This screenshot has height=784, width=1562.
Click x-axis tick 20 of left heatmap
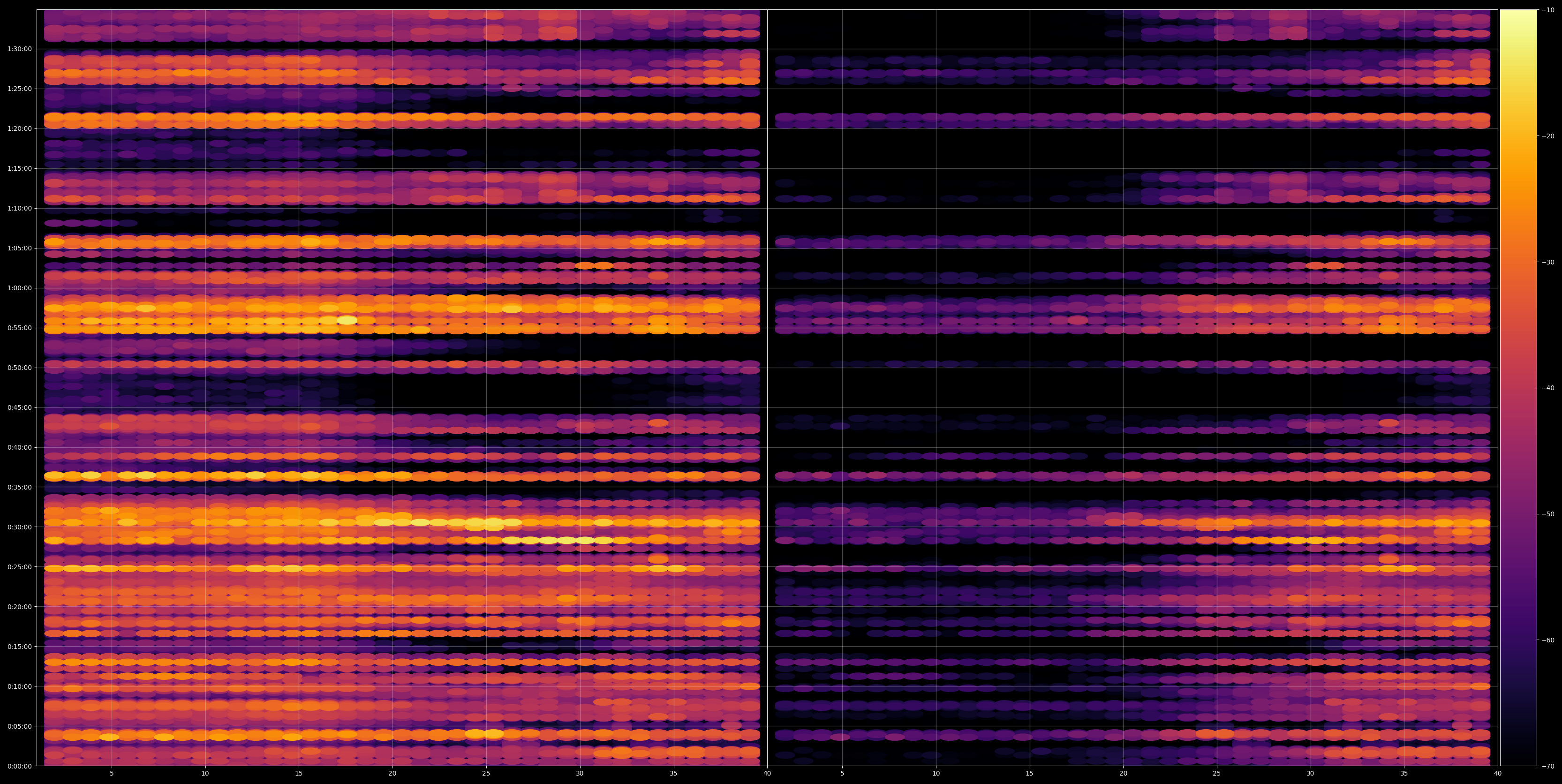click(x=392, y=774)
